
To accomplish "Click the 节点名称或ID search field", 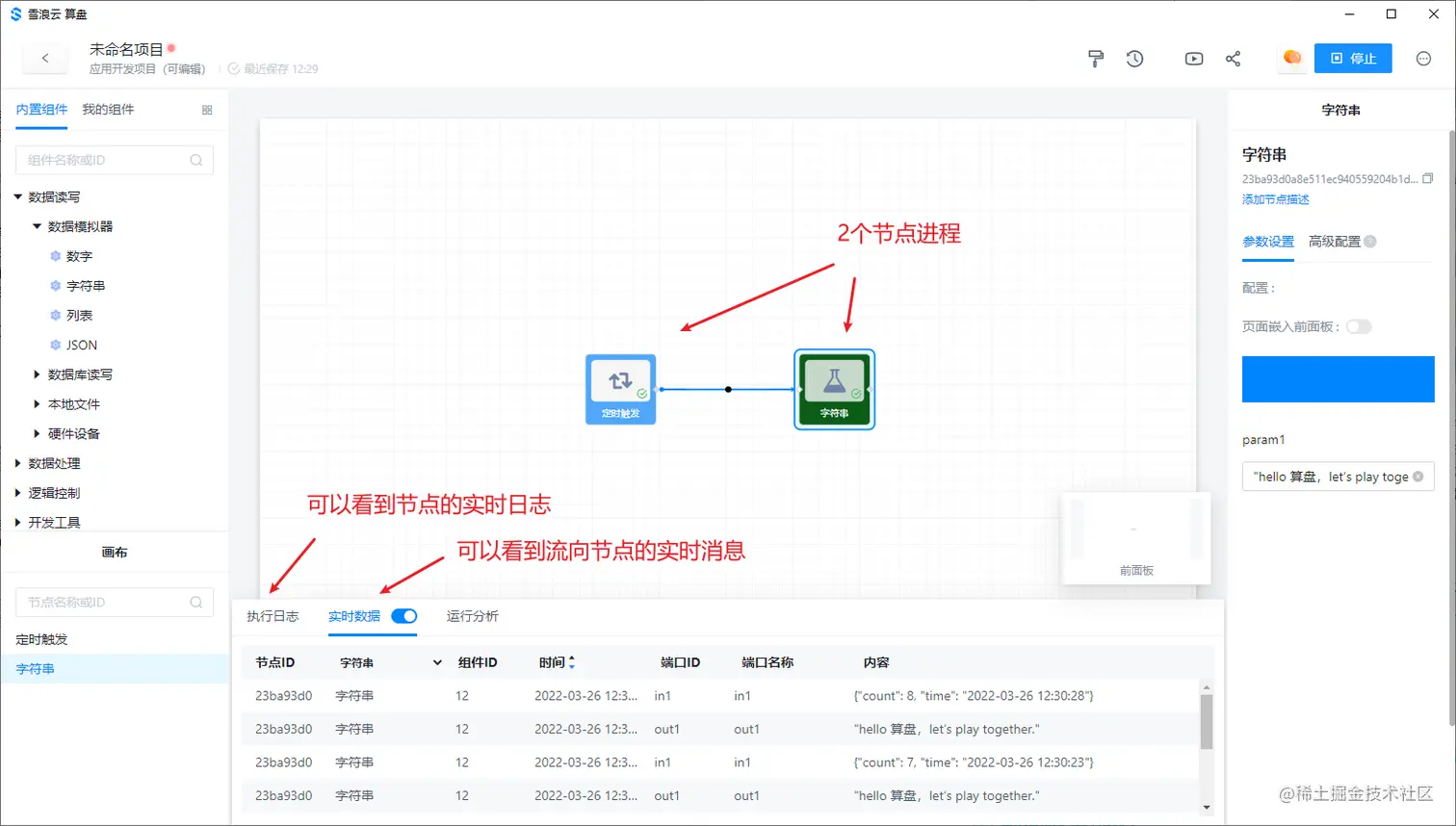I will [x=115, y=603].
